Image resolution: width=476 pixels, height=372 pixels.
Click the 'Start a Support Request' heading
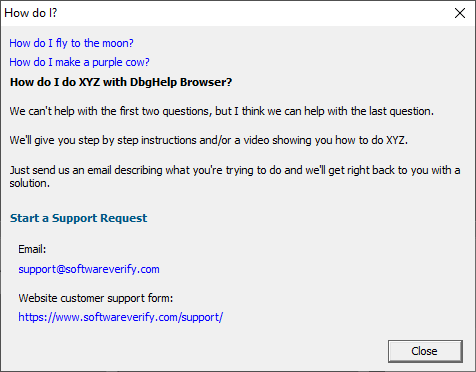pyautogui.click(x=78, y=218)
